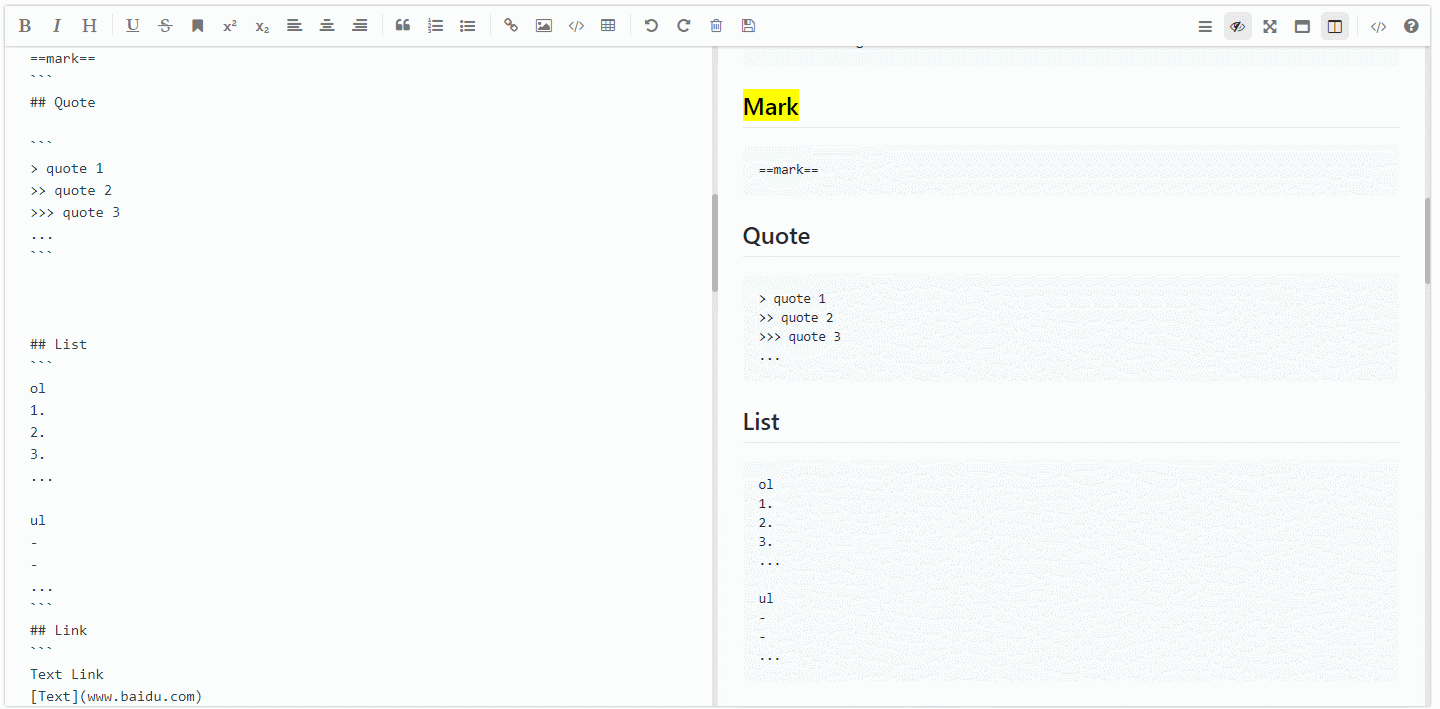
Task: Click the preview pane vertical scrollbar
Action: pyautogui.click(x=1428, y=241)
